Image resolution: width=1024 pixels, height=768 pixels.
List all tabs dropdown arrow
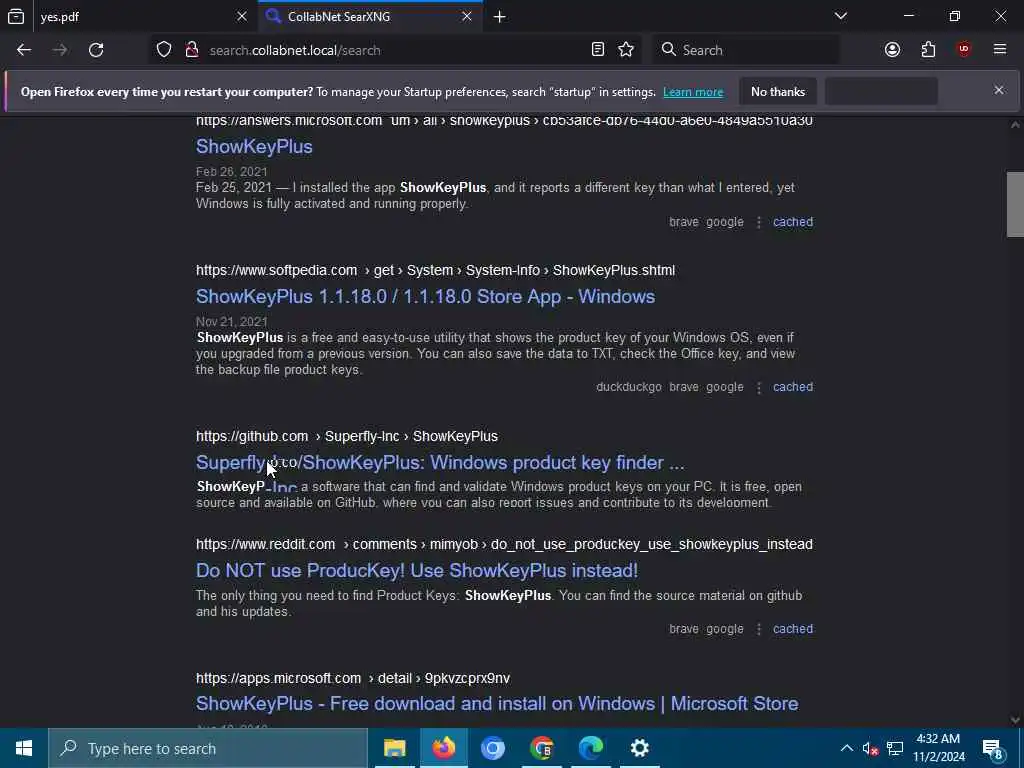[841, 16]
